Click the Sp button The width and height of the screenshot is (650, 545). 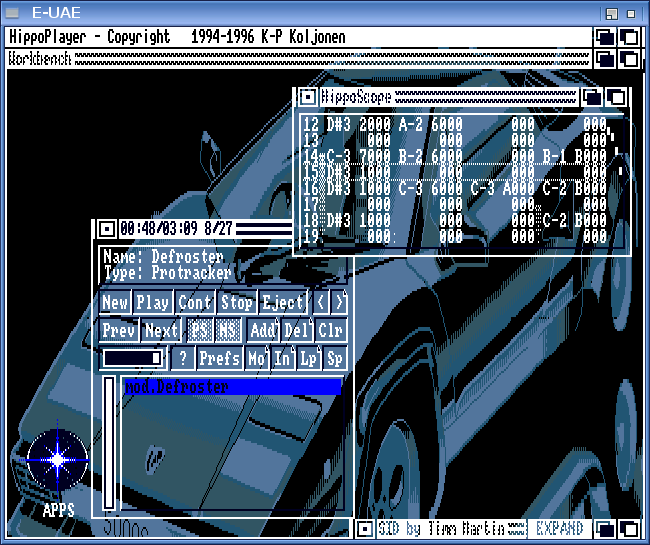point(335,358)
